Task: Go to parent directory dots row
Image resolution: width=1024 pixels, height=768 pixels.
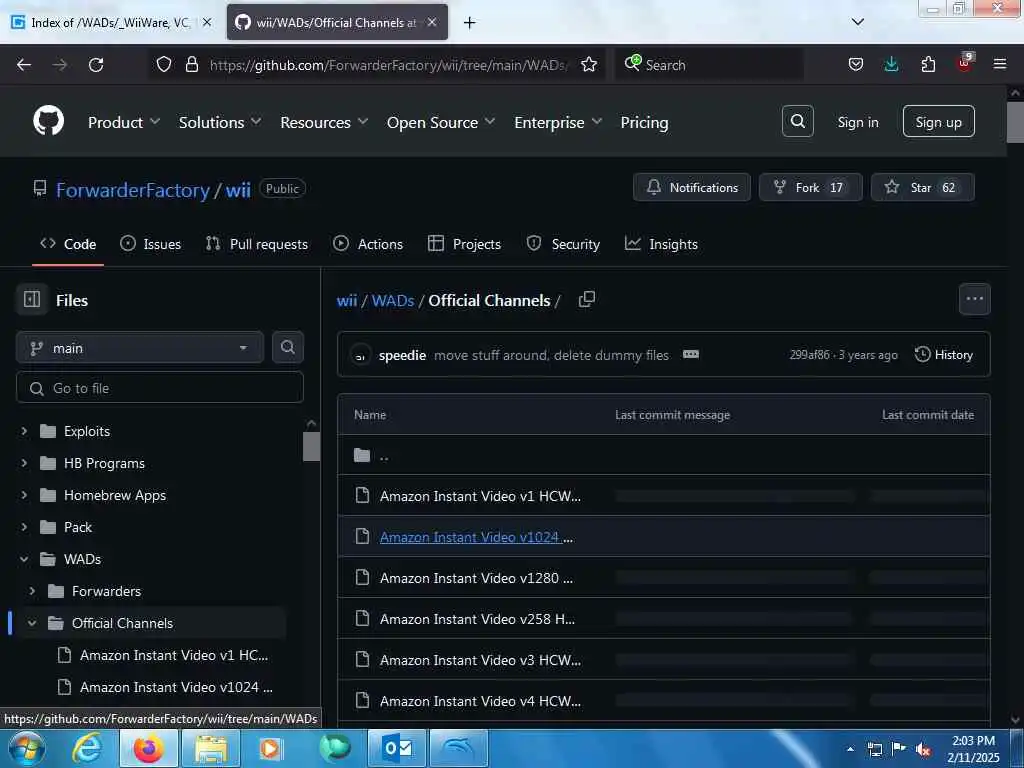Action: [x=664, y=455]
